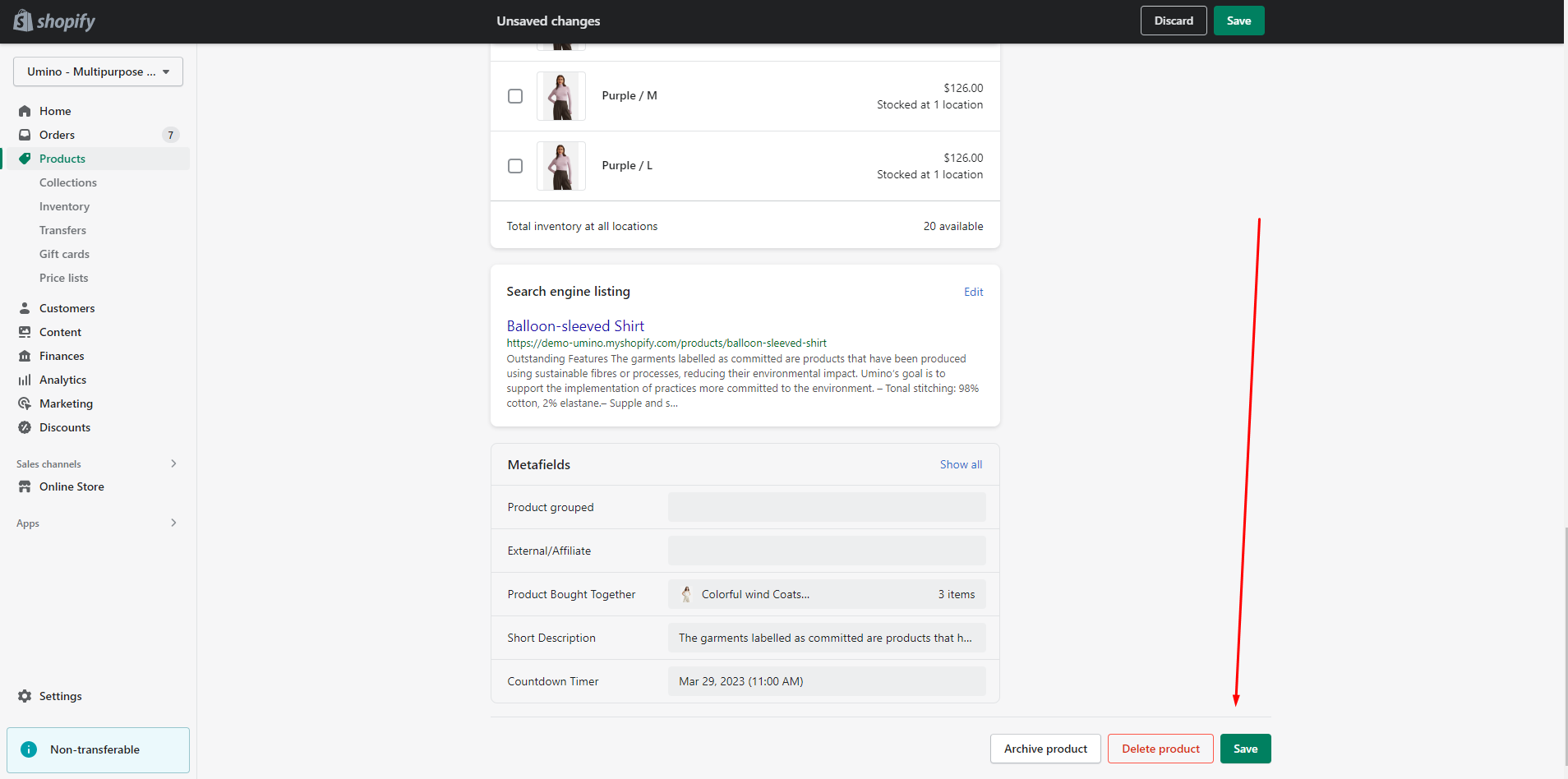
Task: Click Discard in the top bar
Action: coord(1173,21)
